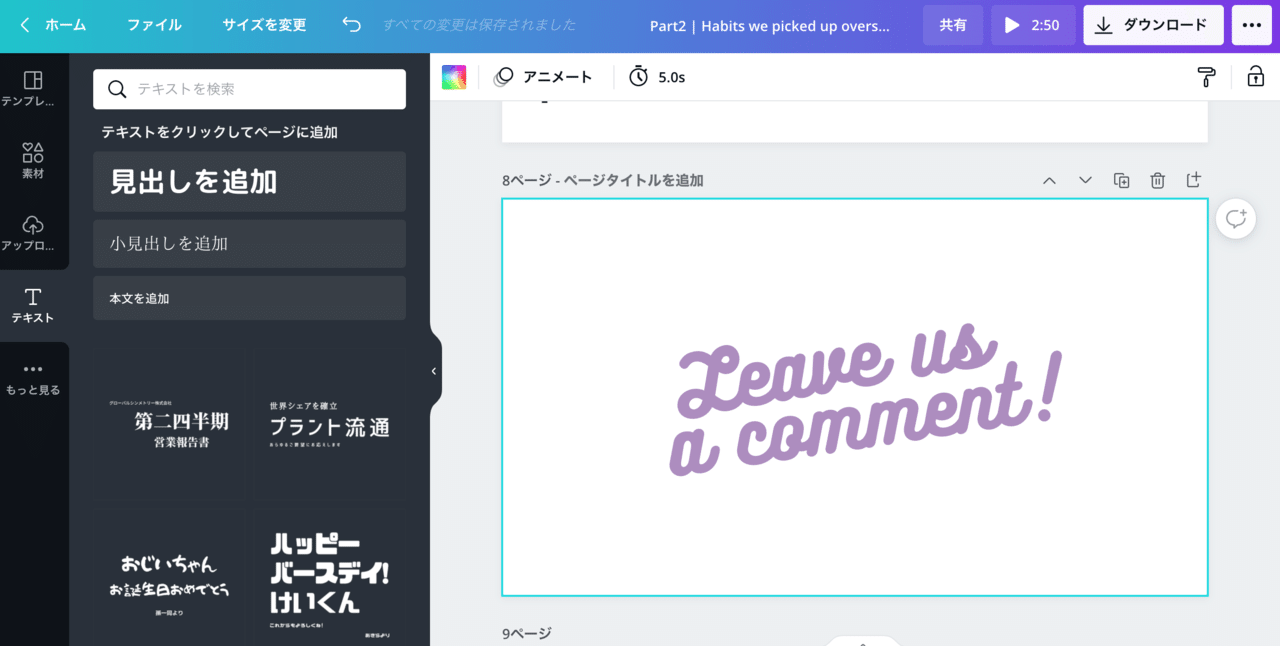Add a new page below page 8
Screen dimensions: 1280x646
[x=1193, y=180]
